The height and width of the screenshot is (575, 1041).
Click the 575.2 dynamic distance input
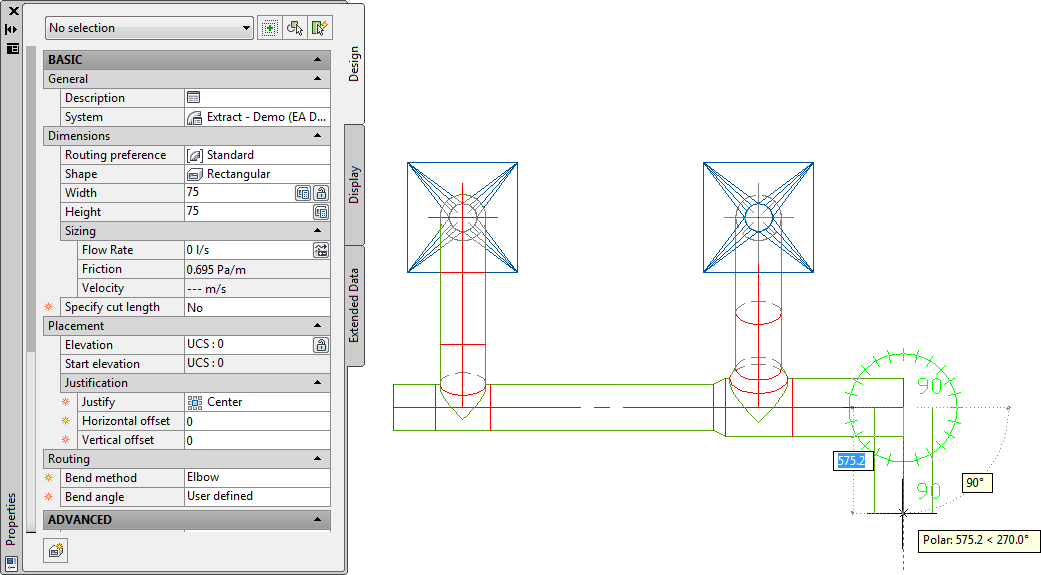853,461
